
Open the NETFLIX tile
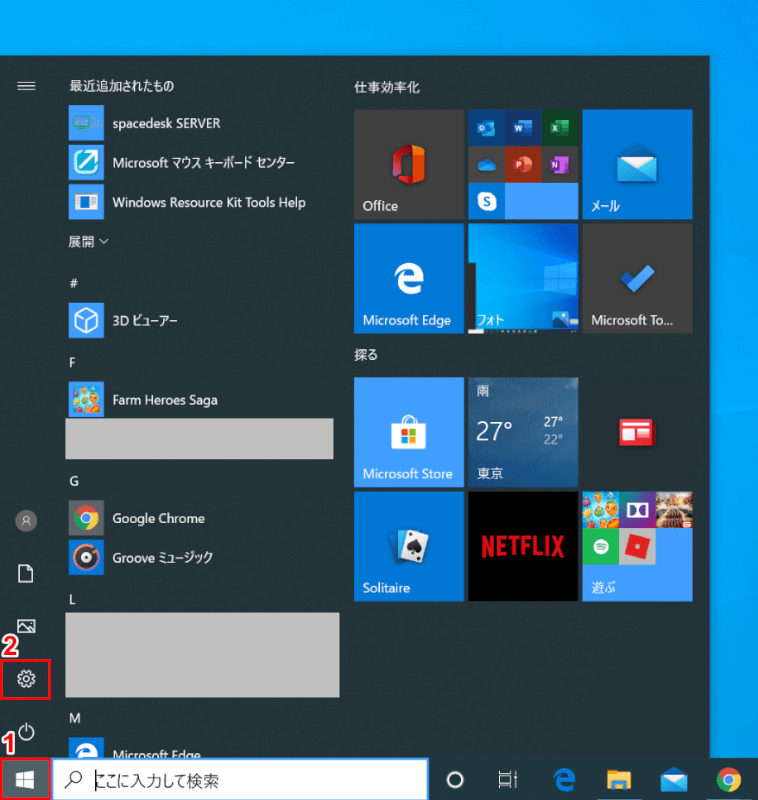pyautogui.click(x=523, y=546)
